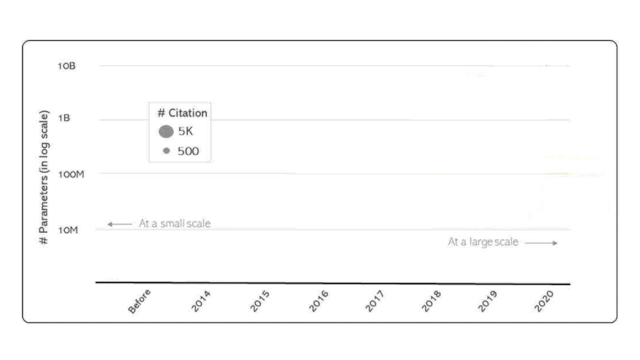Screen dimensions: 640x360
Task: Click the large 5K citation circle
Action: 166,131
